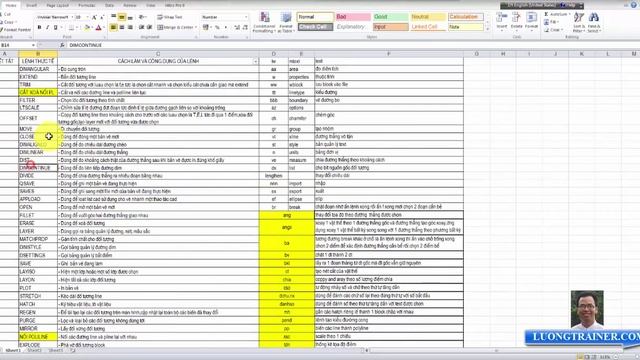The height and width of the screenshot is (360, 640).
Task: Open the filter dropdown on column C header
Action: coord(256,61)
